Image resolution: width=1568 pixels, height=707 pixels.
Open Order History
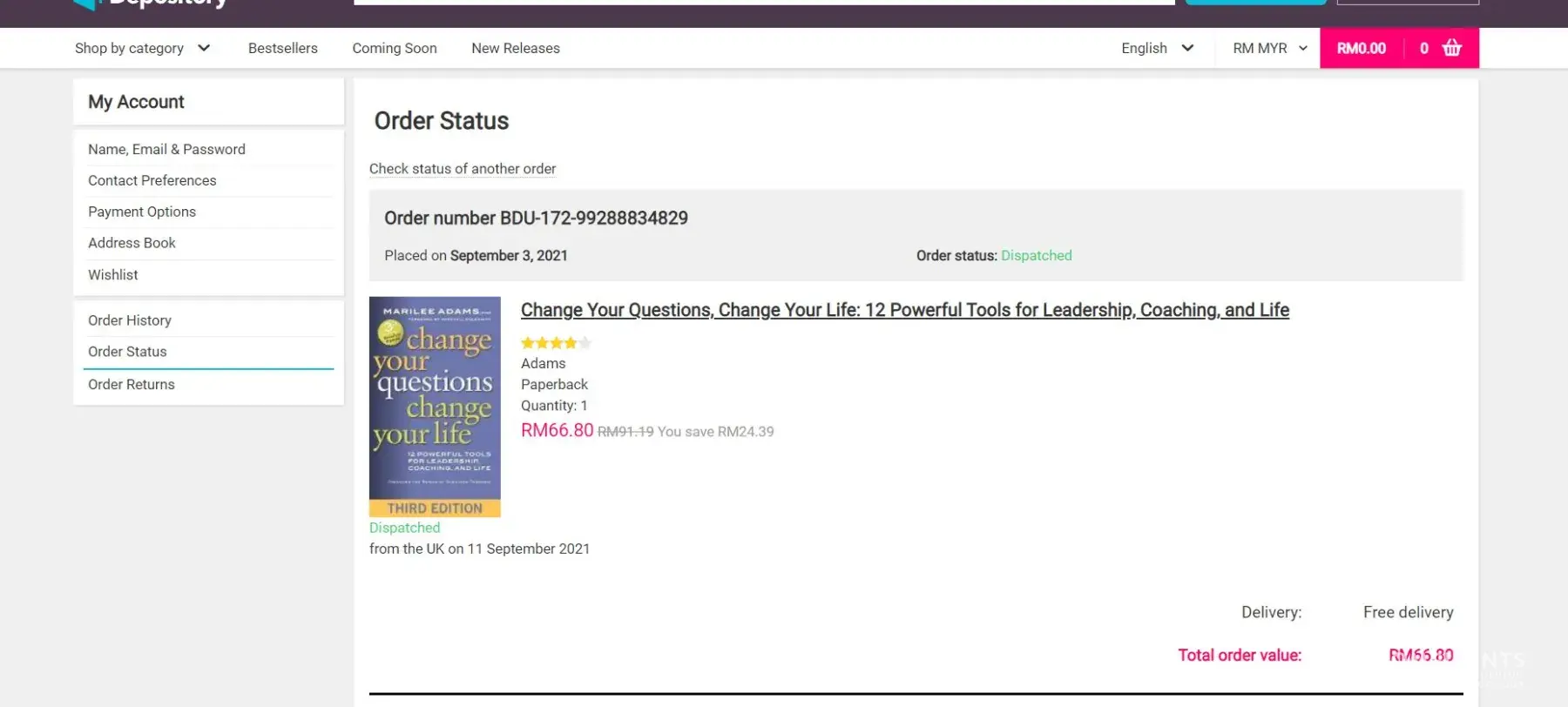pyautogui.click(x=129, y=320)
